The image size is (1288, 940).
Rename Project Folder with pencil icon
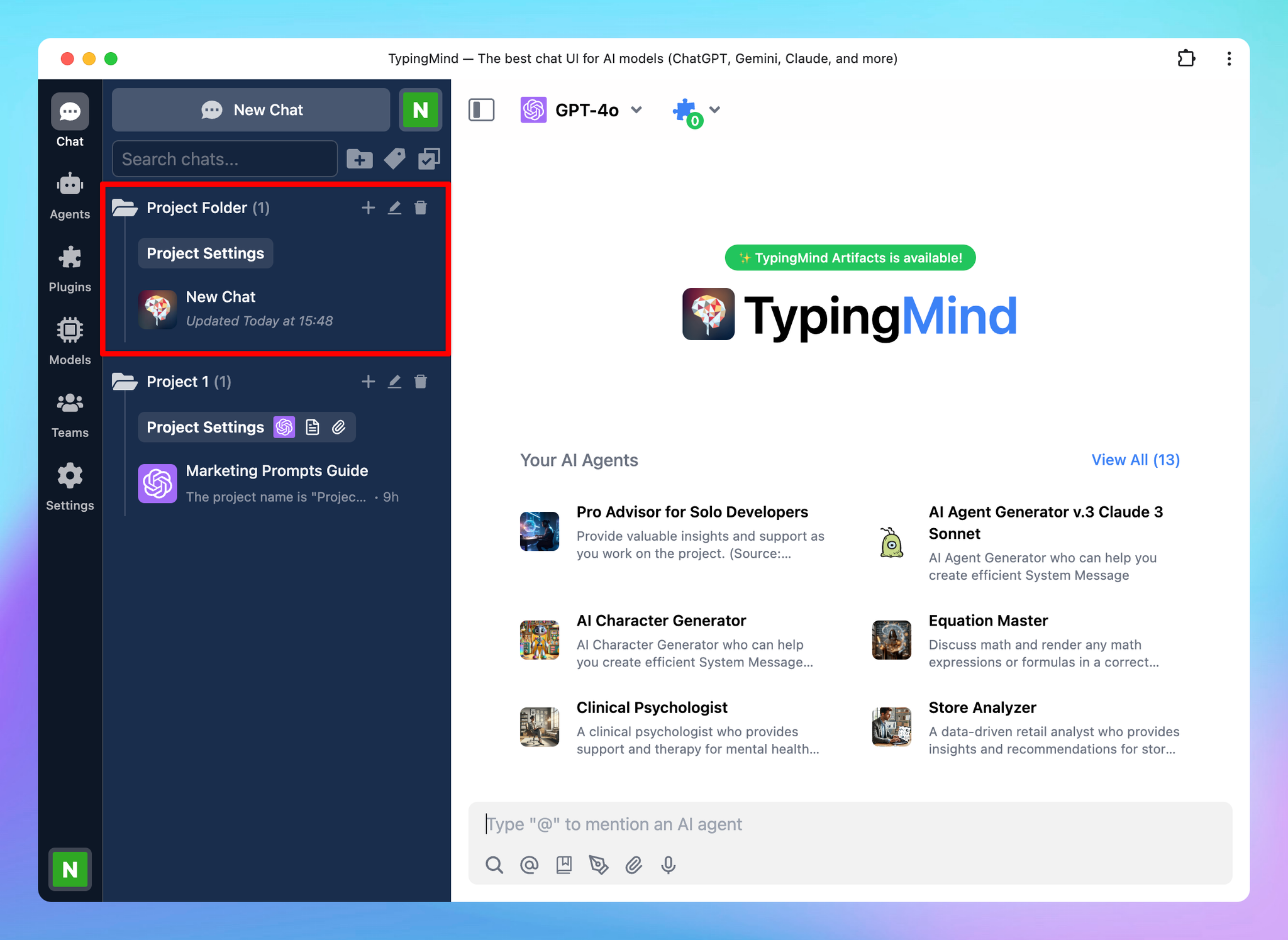pos(394,207)
